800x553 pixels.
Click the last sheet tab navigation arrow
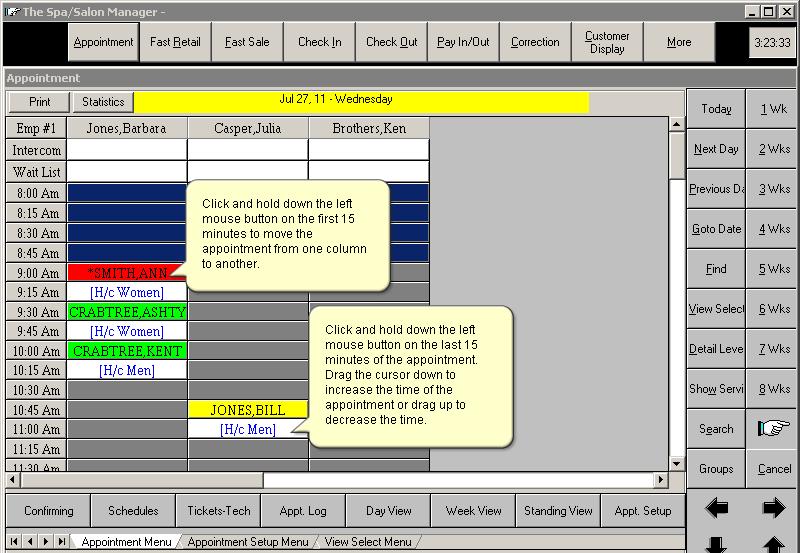coord(61,542)
